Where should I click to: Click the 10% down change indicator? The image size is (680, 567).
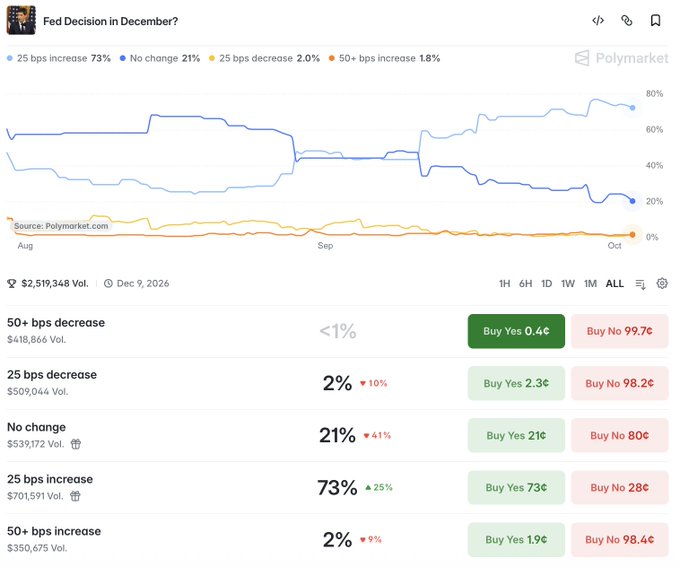click(x=373, y=383)
